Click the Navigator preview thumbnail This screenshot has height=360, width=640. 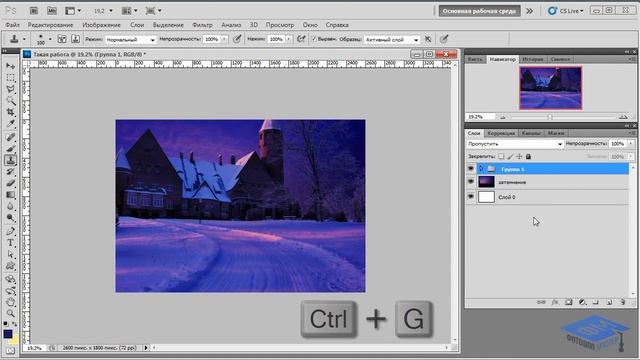pos(550,88)
